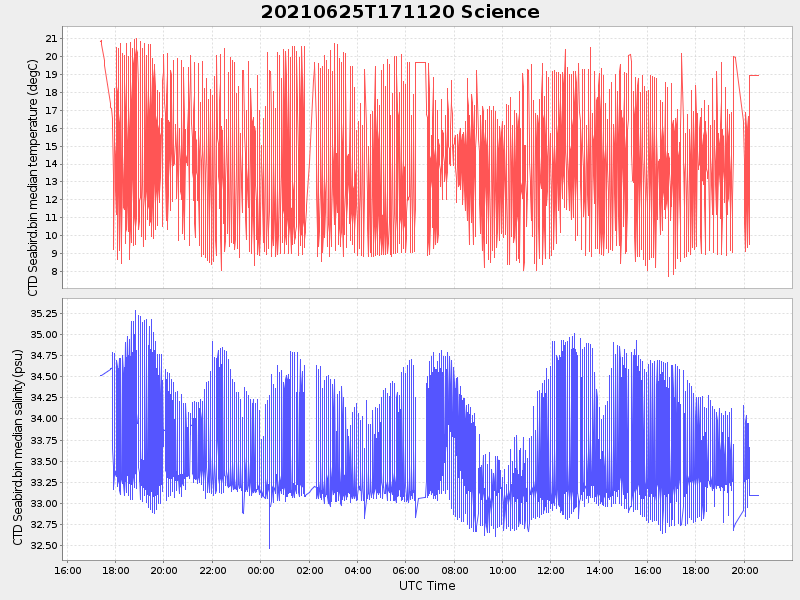Click the 33.25 salinity tick label

(43, 482)
